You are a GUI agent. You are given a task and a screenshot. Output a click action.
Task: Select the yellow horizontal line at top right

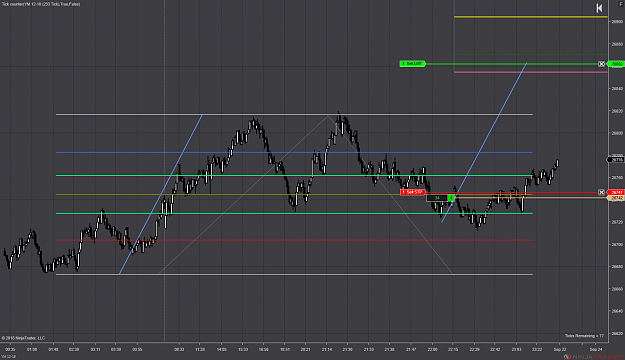tap(531, 17)
